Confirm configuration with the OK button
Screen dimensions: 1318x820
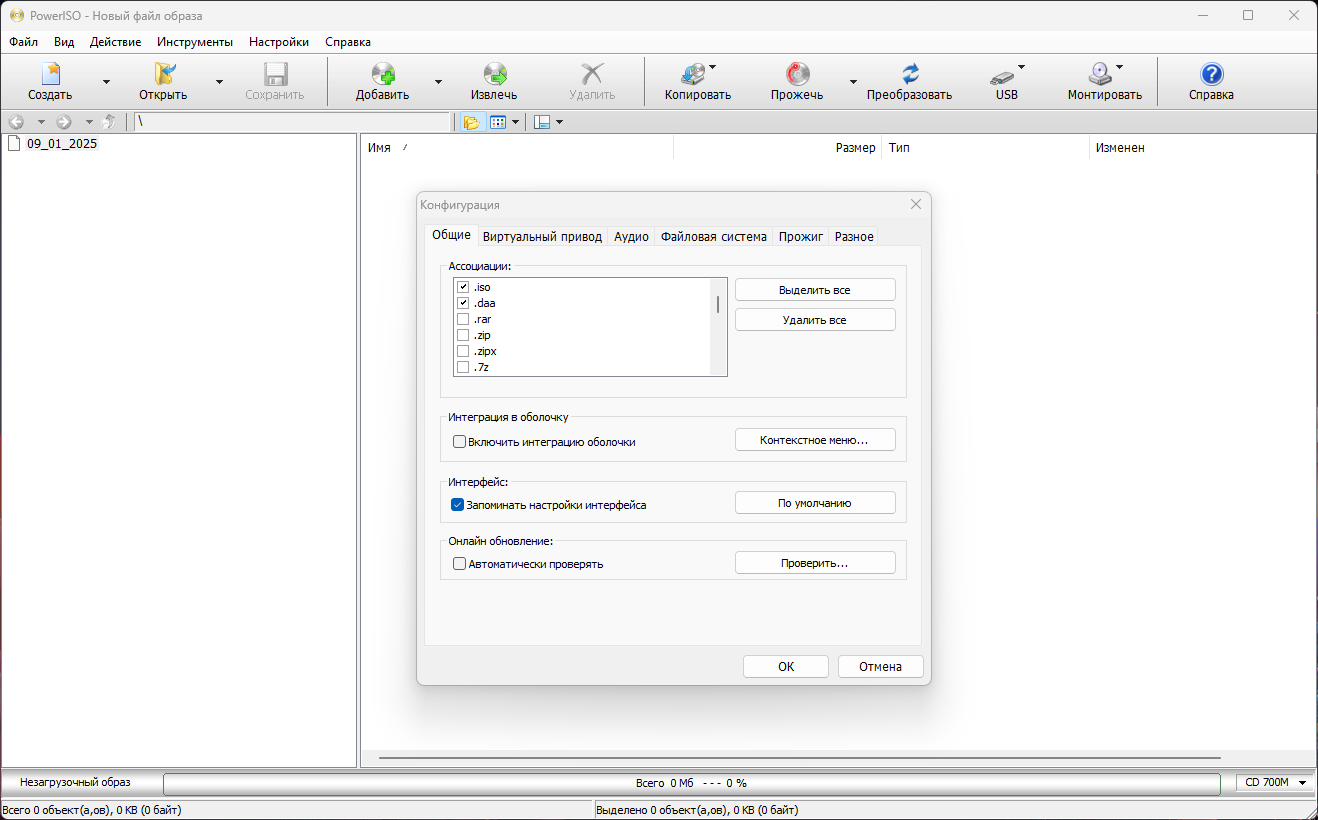(786, 666)
